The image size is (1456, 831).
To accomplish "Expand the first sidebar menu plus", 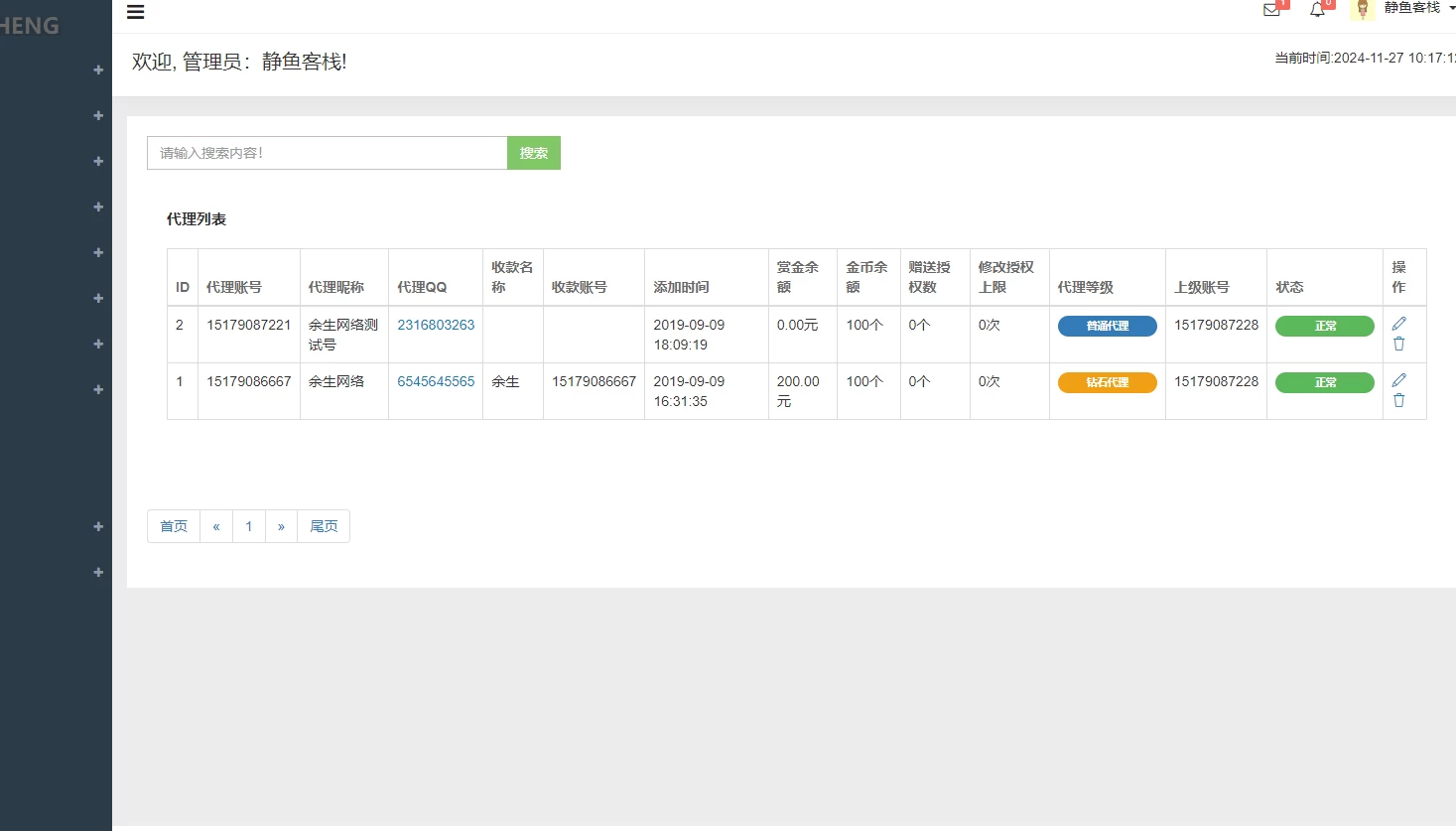I will click(x=98, y=69).
